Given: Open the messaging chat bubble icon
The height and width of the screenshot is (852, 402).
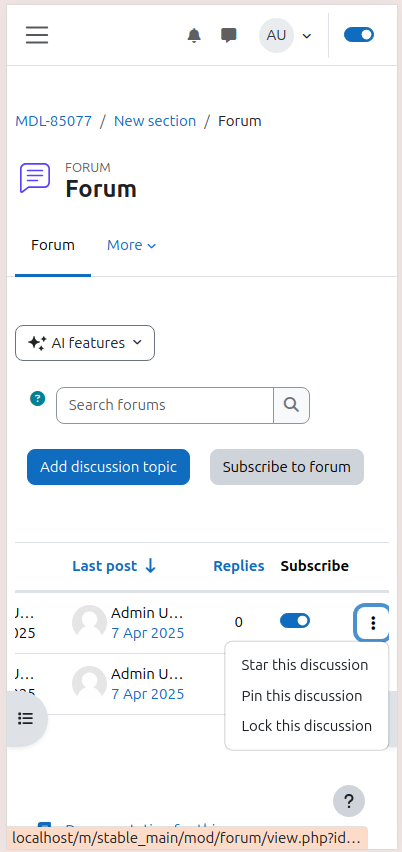Looking at the screenshot, I should (229, 35).
